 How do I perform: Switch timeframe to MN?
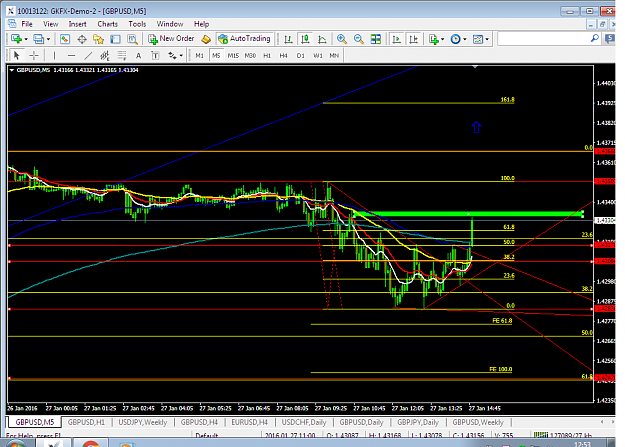334,55
